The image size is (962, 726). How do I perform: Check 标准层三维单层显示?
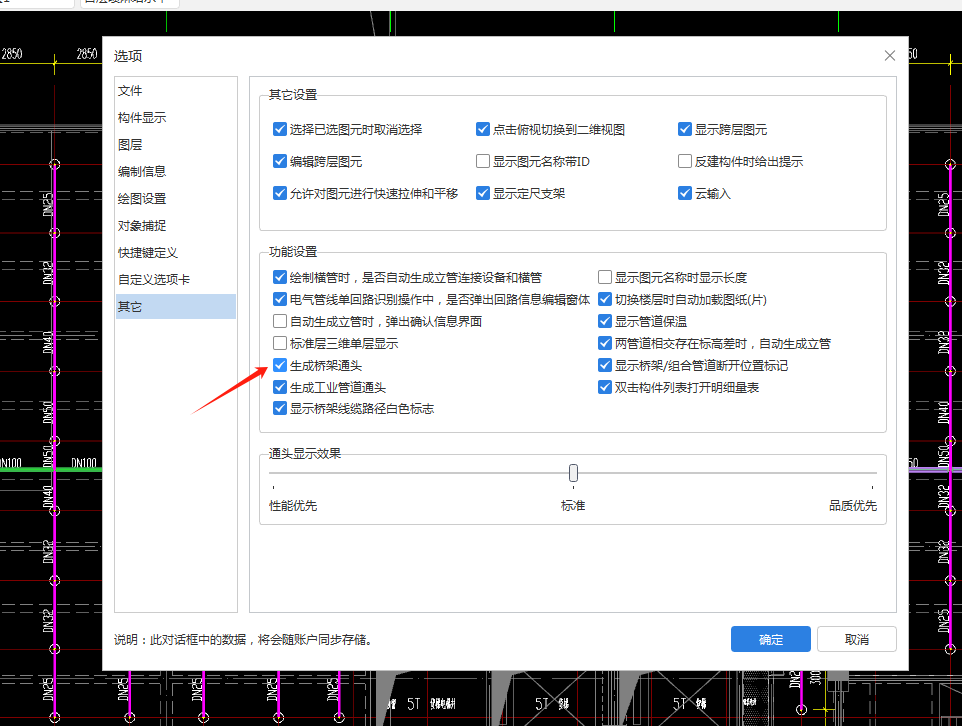[280, 343]
